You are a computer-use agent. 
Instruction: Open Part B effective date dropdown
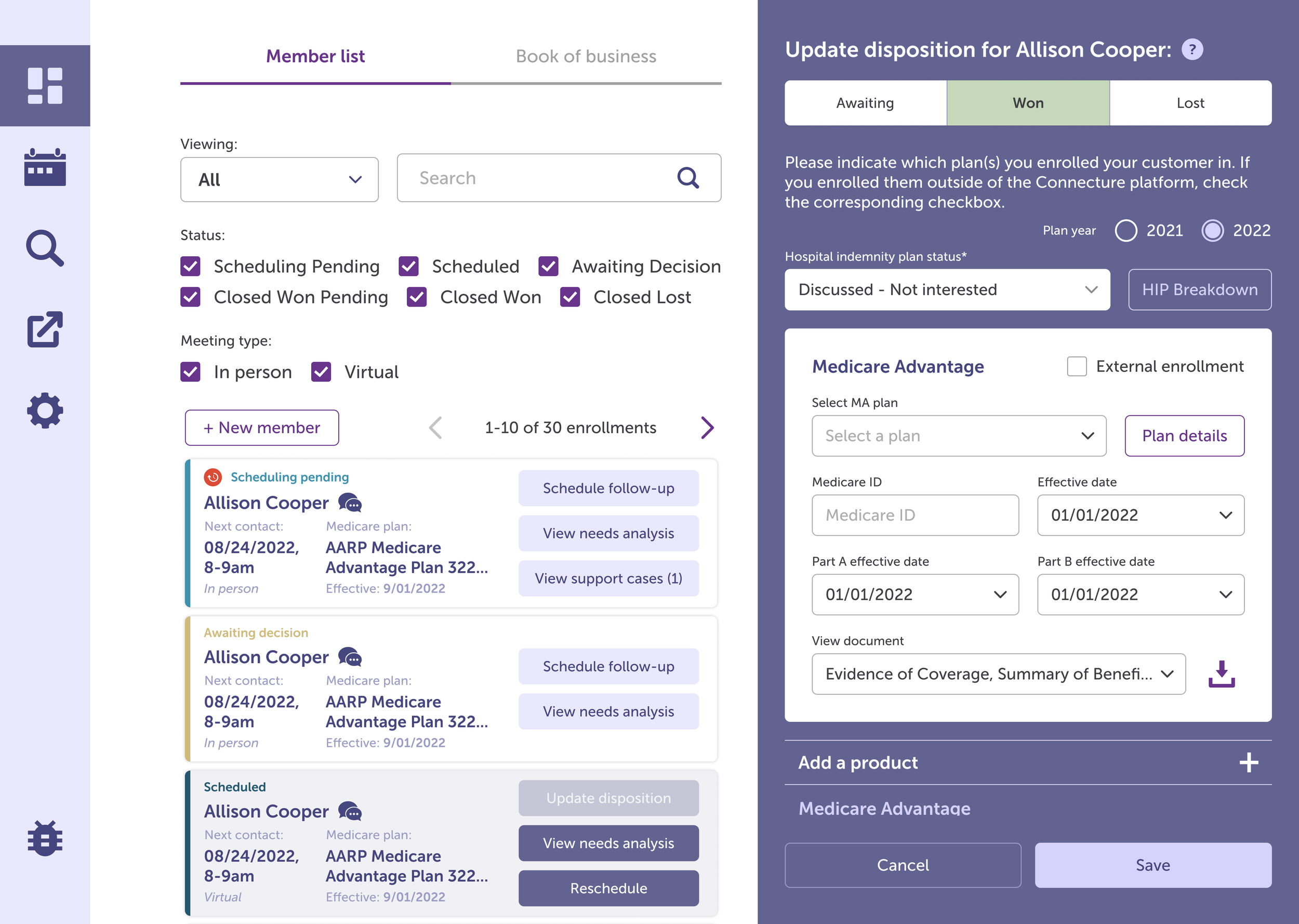click(1141, 595)
